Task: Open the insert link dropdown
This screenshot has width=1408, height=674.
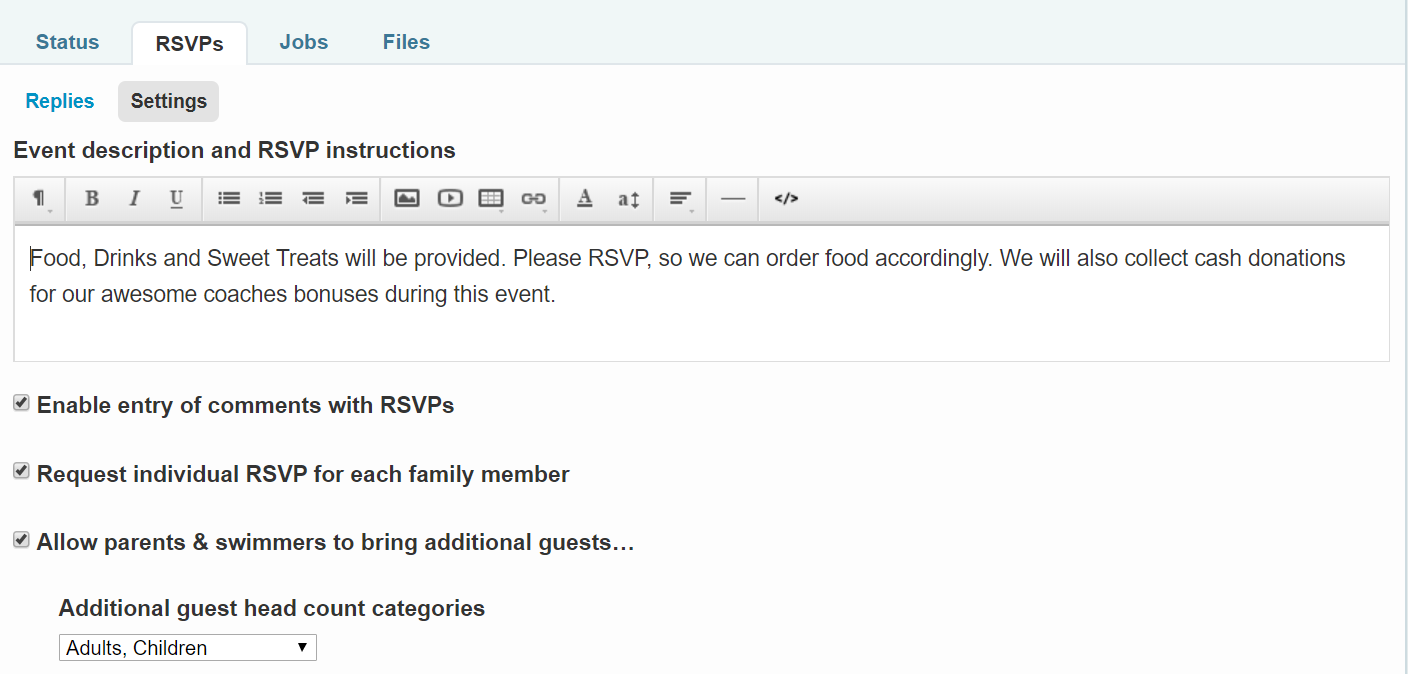Action: (534, 198)
